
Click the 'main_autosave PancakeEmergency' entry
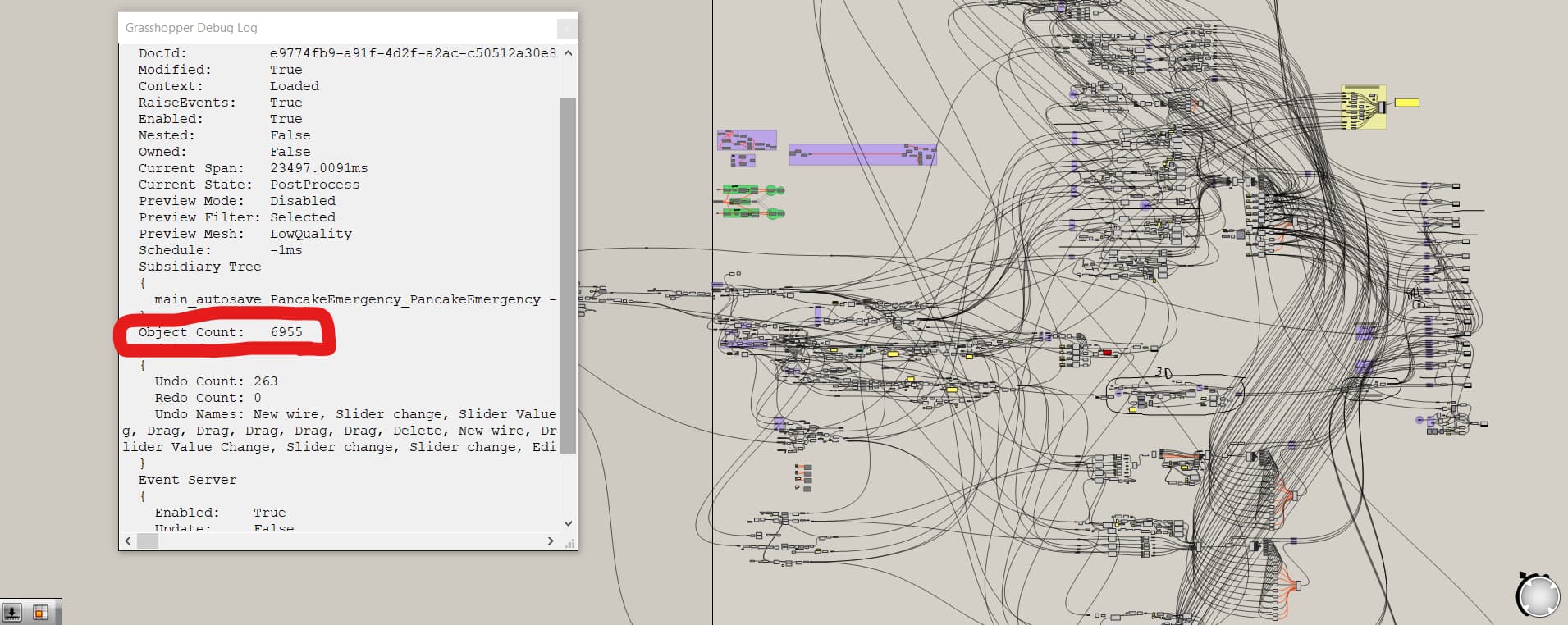[355, 299]
